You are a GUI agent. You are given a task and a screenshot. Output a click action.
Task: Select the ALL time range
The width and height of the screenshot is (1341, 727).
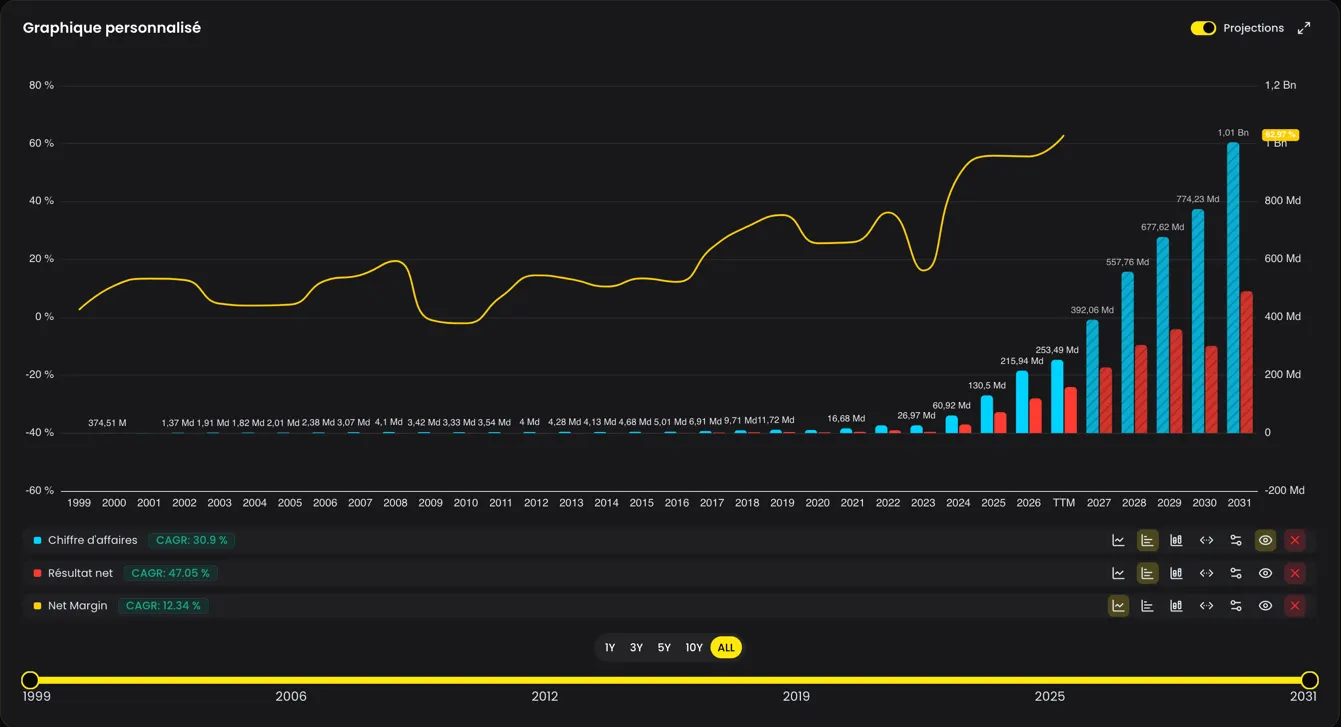click(x=726, y=648)
